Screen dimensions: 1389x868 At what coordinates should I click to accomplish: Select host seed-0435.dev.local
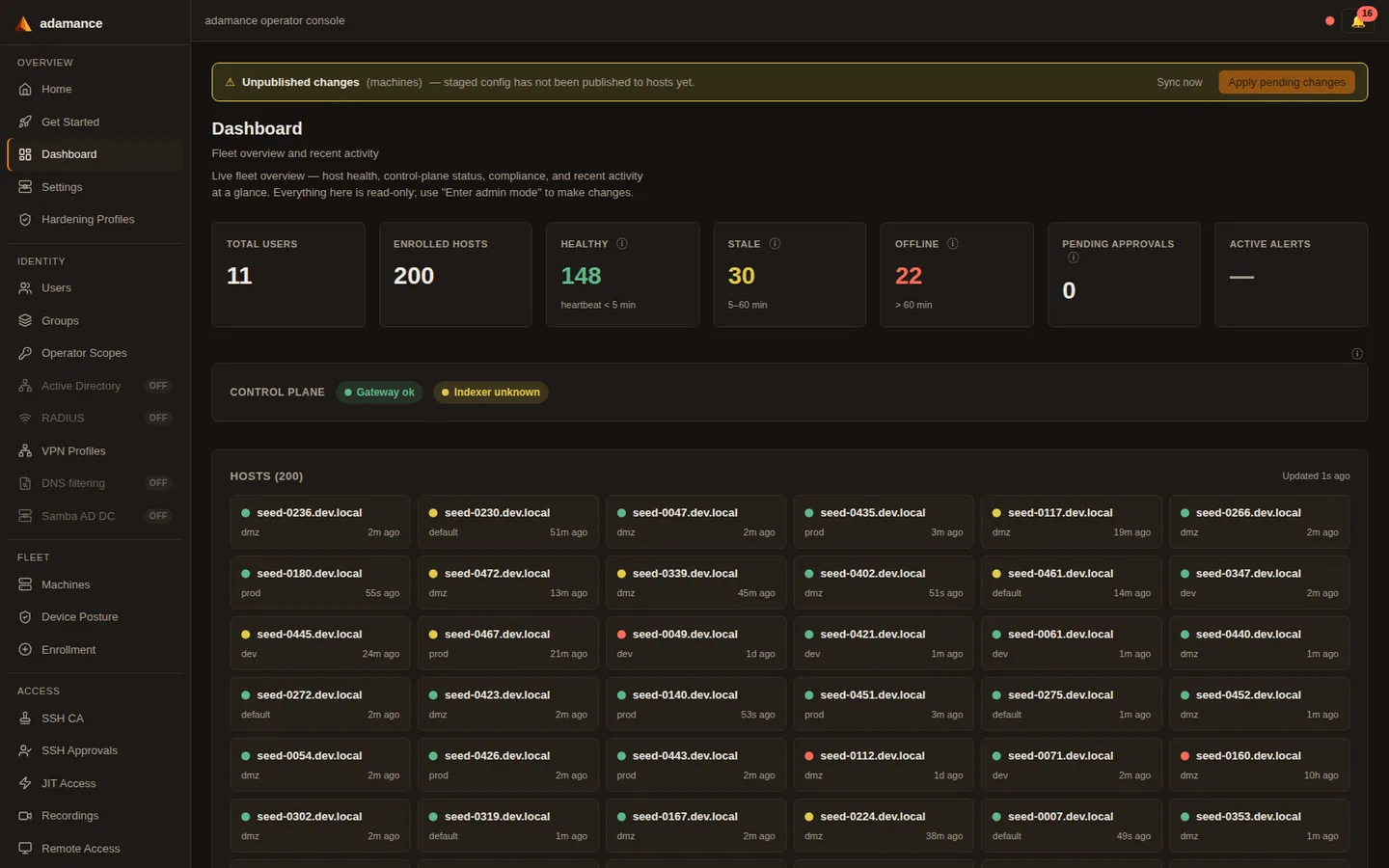884,522
